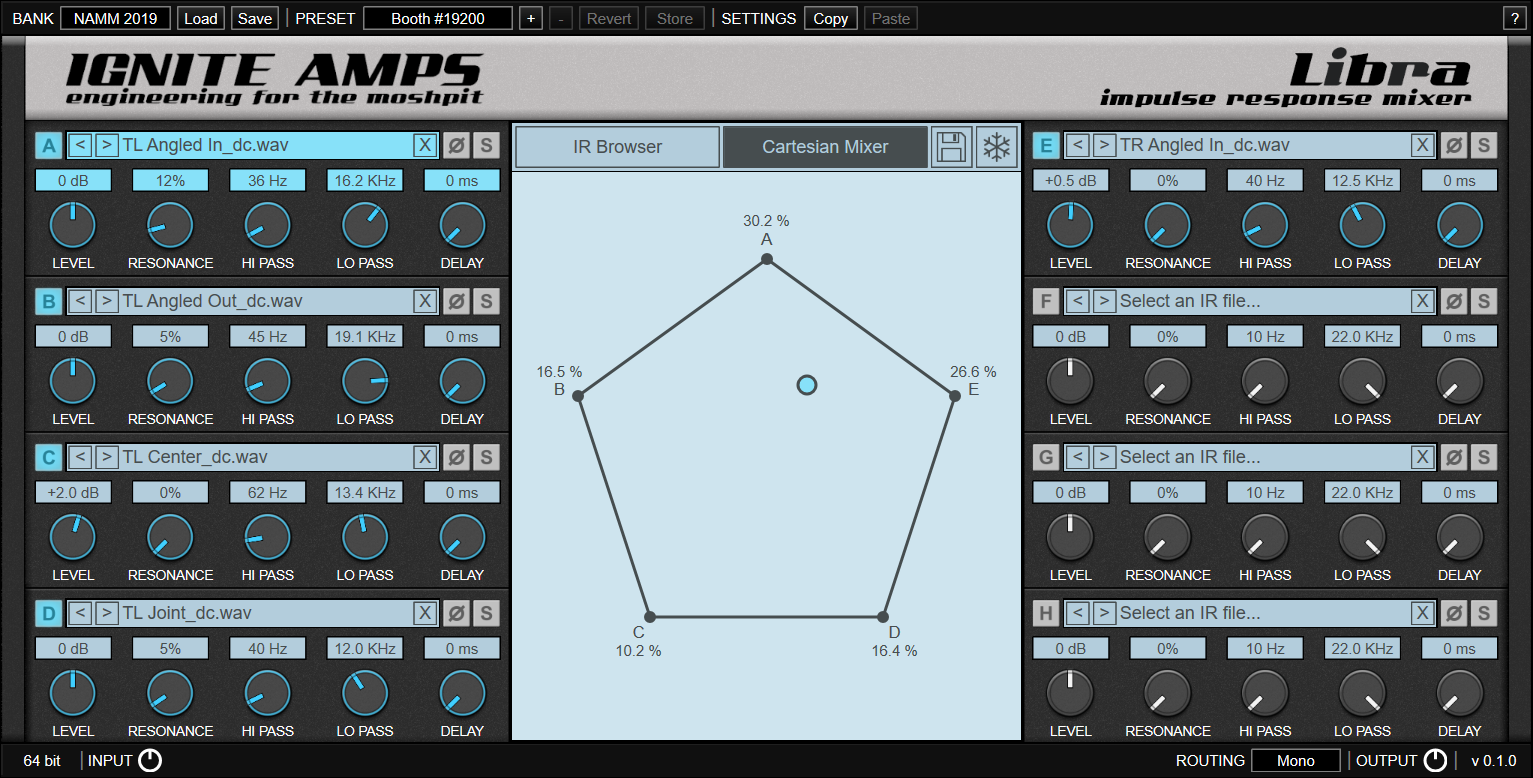1533x778 pixels.
Task: Disable slot D
Action: [x=48, y=613]
